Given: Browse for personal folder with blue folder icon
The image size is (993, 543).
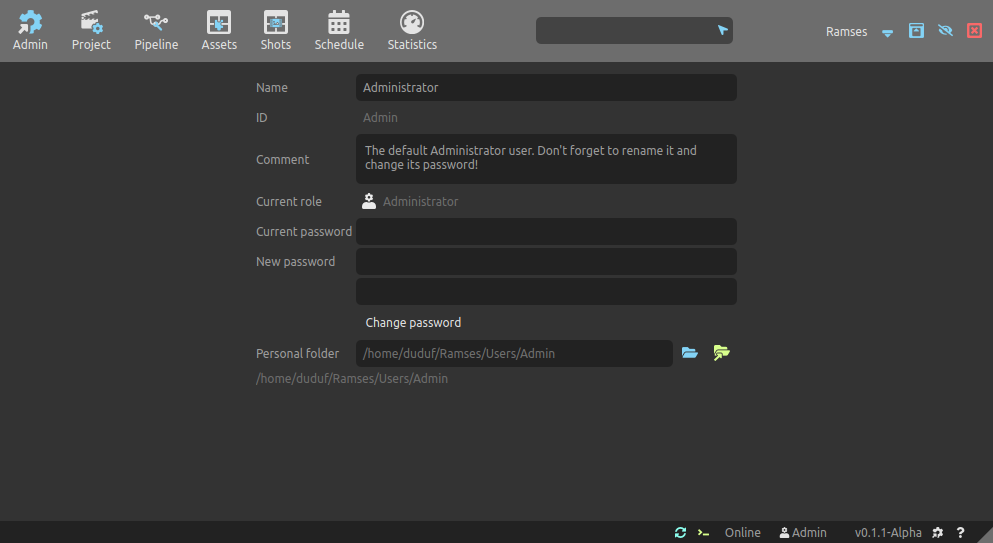Looking at the screenshot, I should pyautogui.click(x=689, y=353).
